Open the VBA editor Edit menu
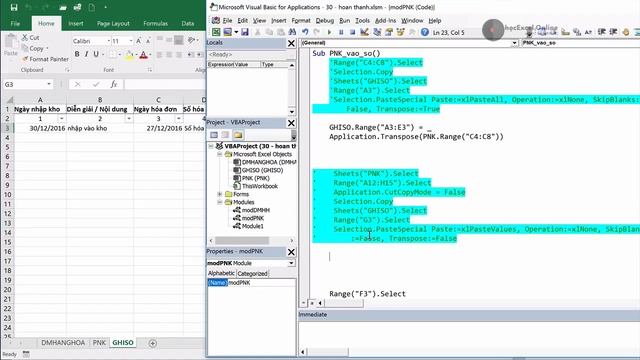640x360 pixels. pos(242,20)
